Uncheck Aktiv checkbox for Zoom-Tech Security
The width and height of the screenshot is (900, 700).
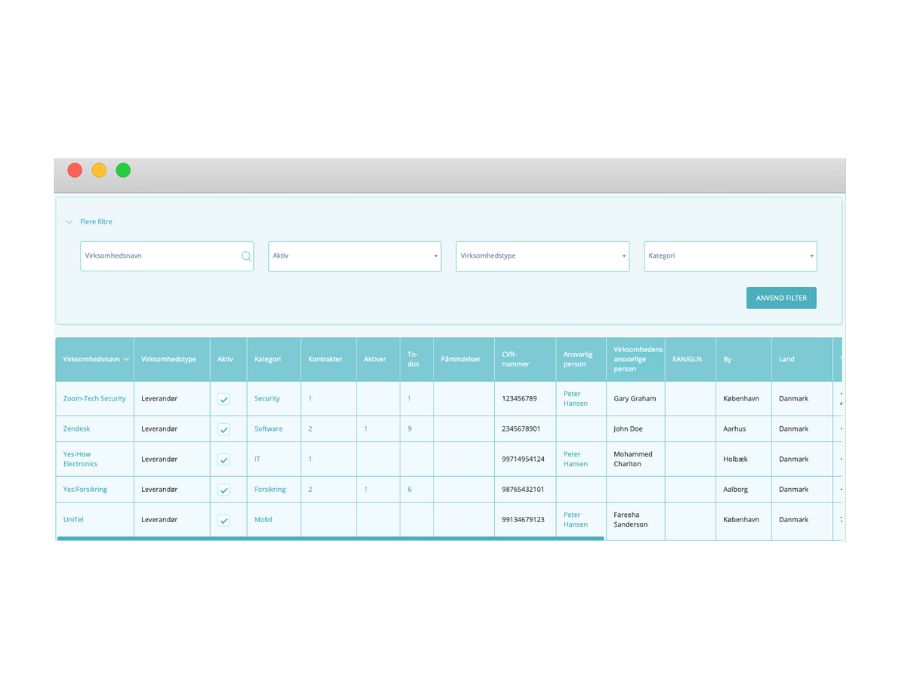224,399
